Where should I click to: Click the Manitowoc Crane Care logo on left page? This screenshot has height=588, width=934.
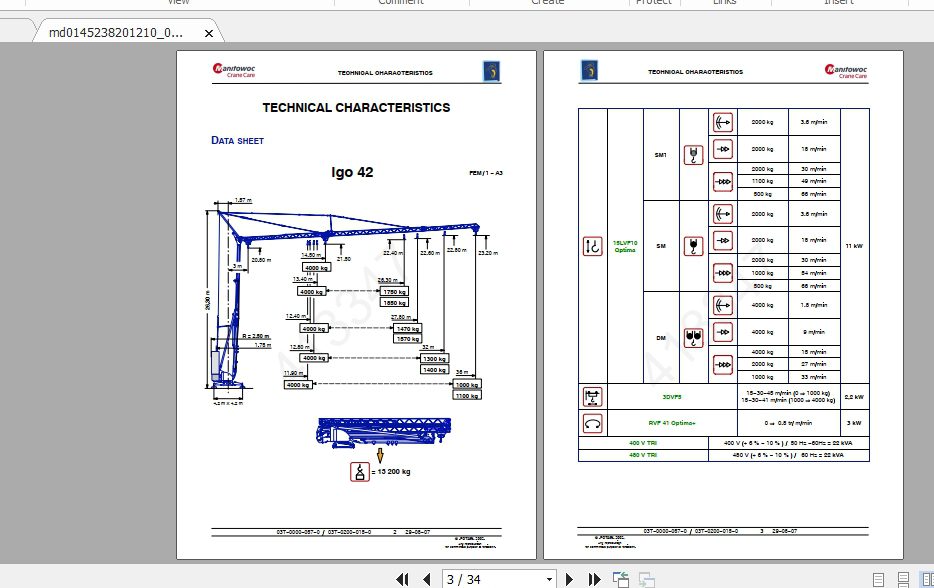pyautogui.click(x=234, y=71)
